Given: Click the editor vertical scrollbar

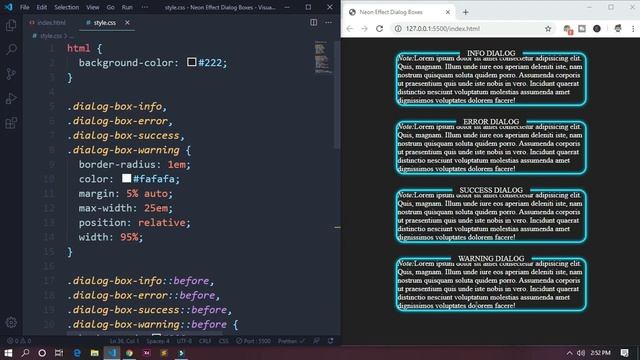Looking at the screenshot, I should 337,95.
